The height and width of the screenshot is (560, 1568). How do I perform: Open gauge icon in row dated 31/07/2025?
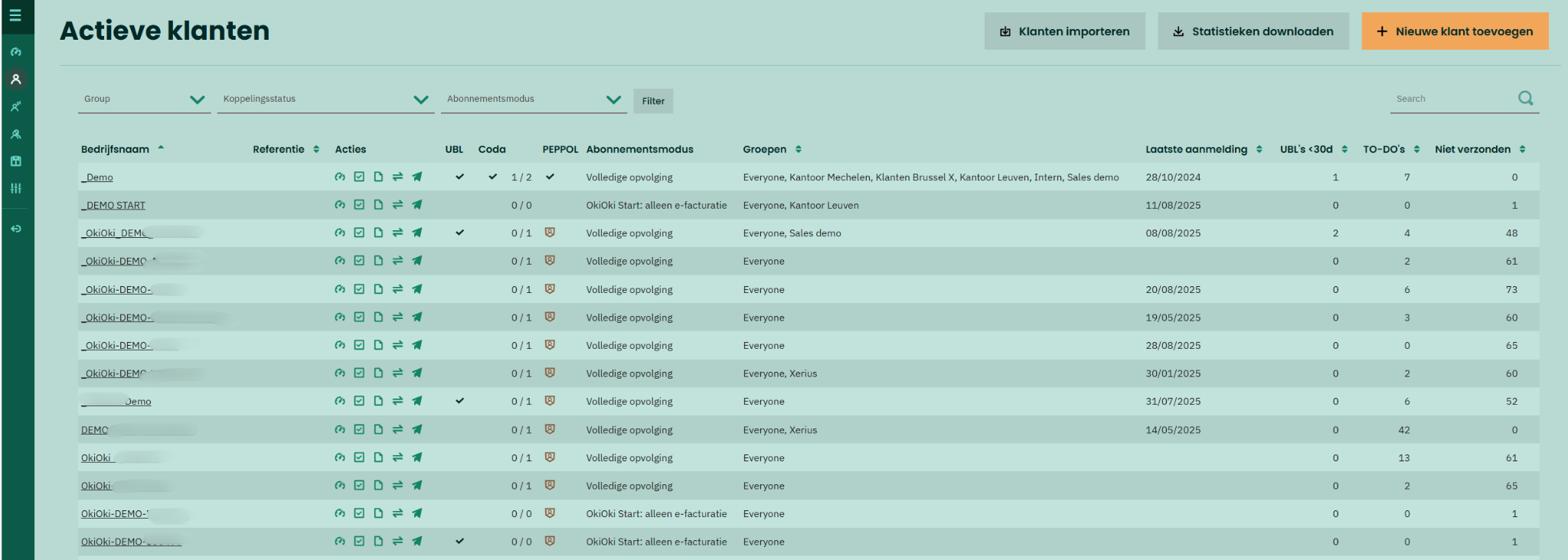340,401
